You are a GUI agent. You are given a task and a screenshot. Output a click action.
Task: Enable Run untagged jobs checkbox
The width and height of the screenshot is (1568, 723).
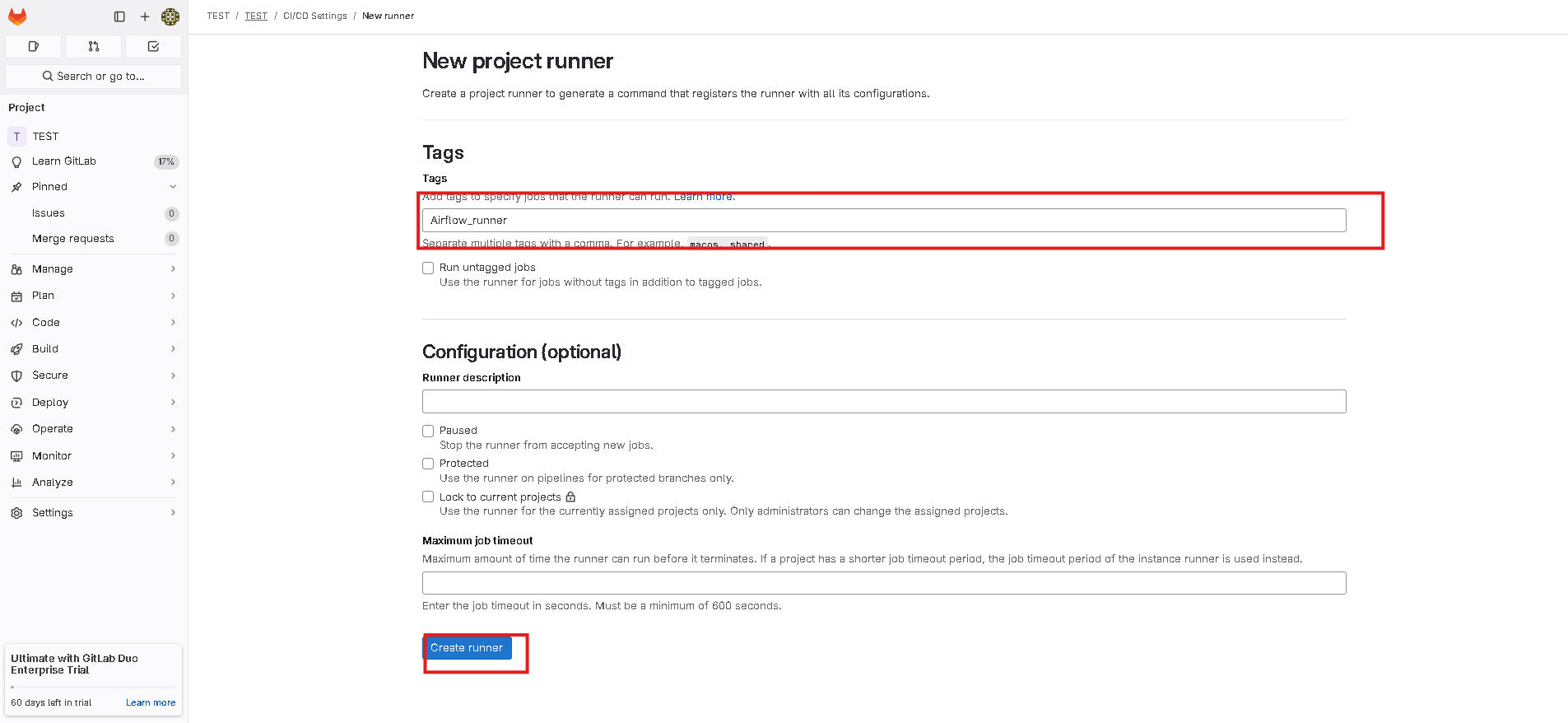coord(428,268)
